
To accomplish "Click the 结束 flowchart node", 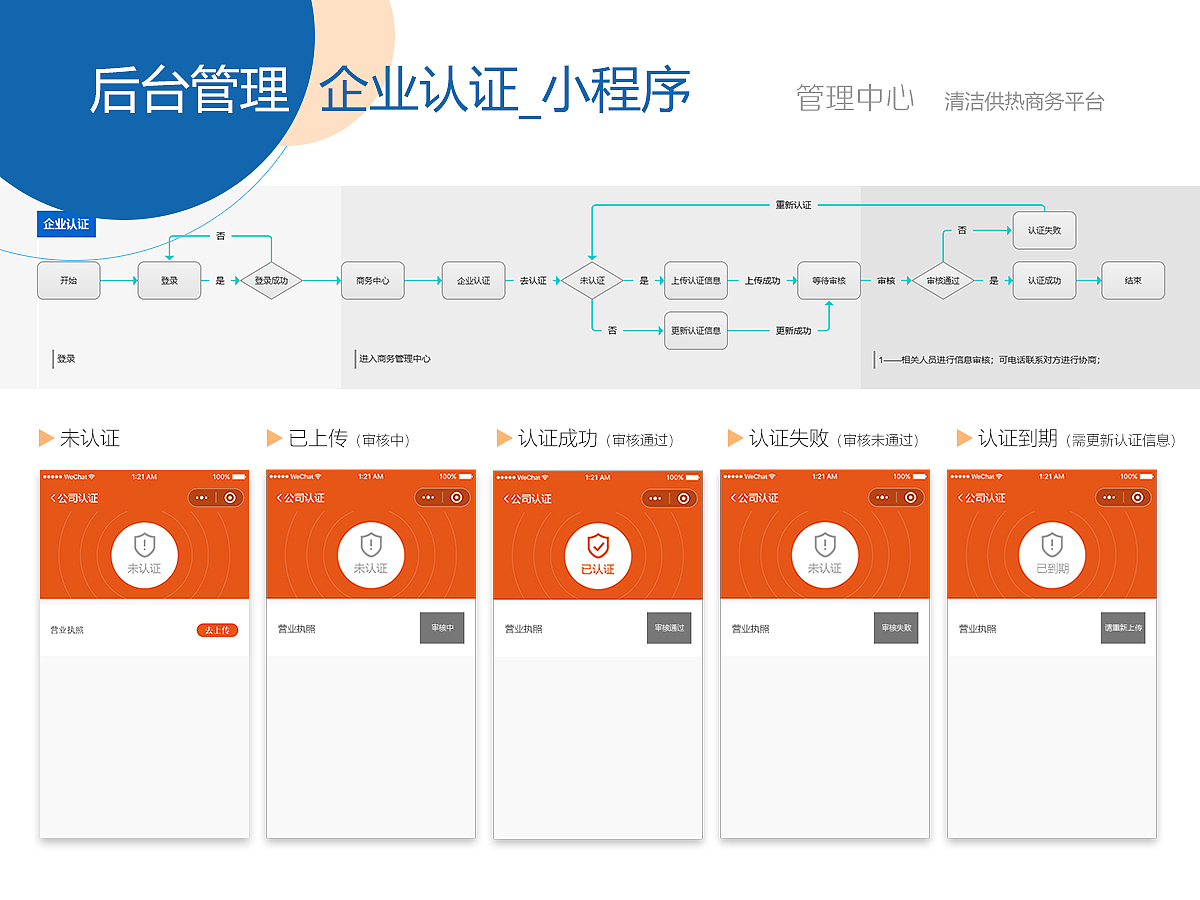I will [1133, 281].
